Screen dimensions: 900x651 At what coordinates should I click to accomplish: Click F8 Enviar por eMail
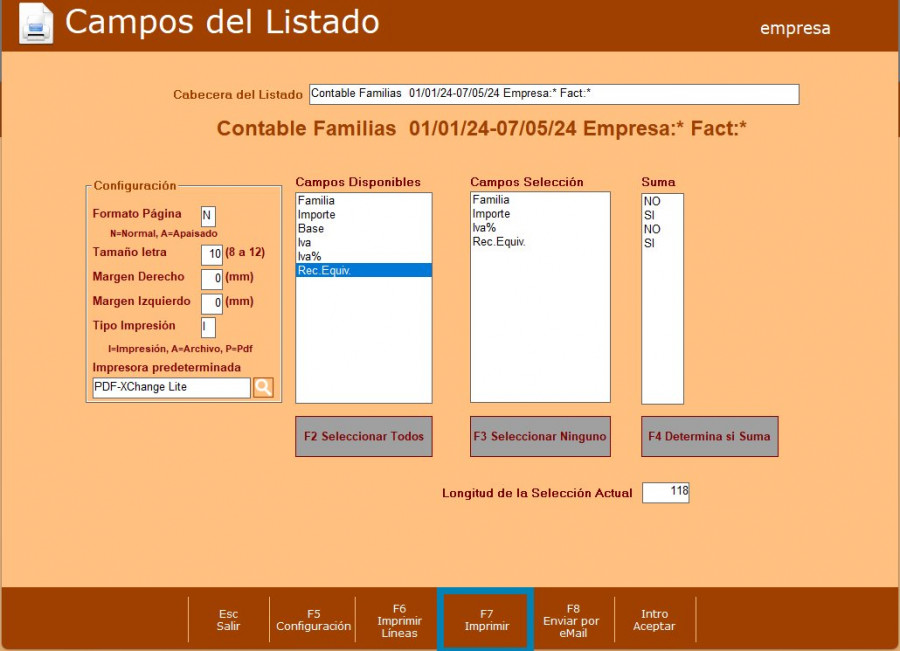click(x=573, y=620)
